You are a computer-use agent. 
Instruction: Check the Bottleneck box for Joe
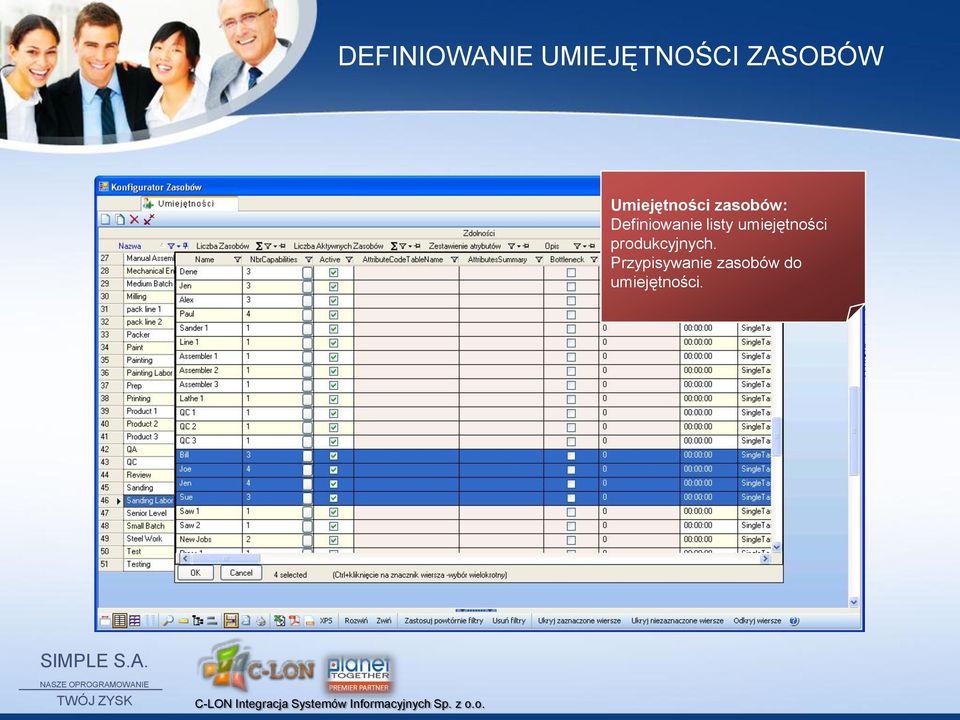point(571,470)
